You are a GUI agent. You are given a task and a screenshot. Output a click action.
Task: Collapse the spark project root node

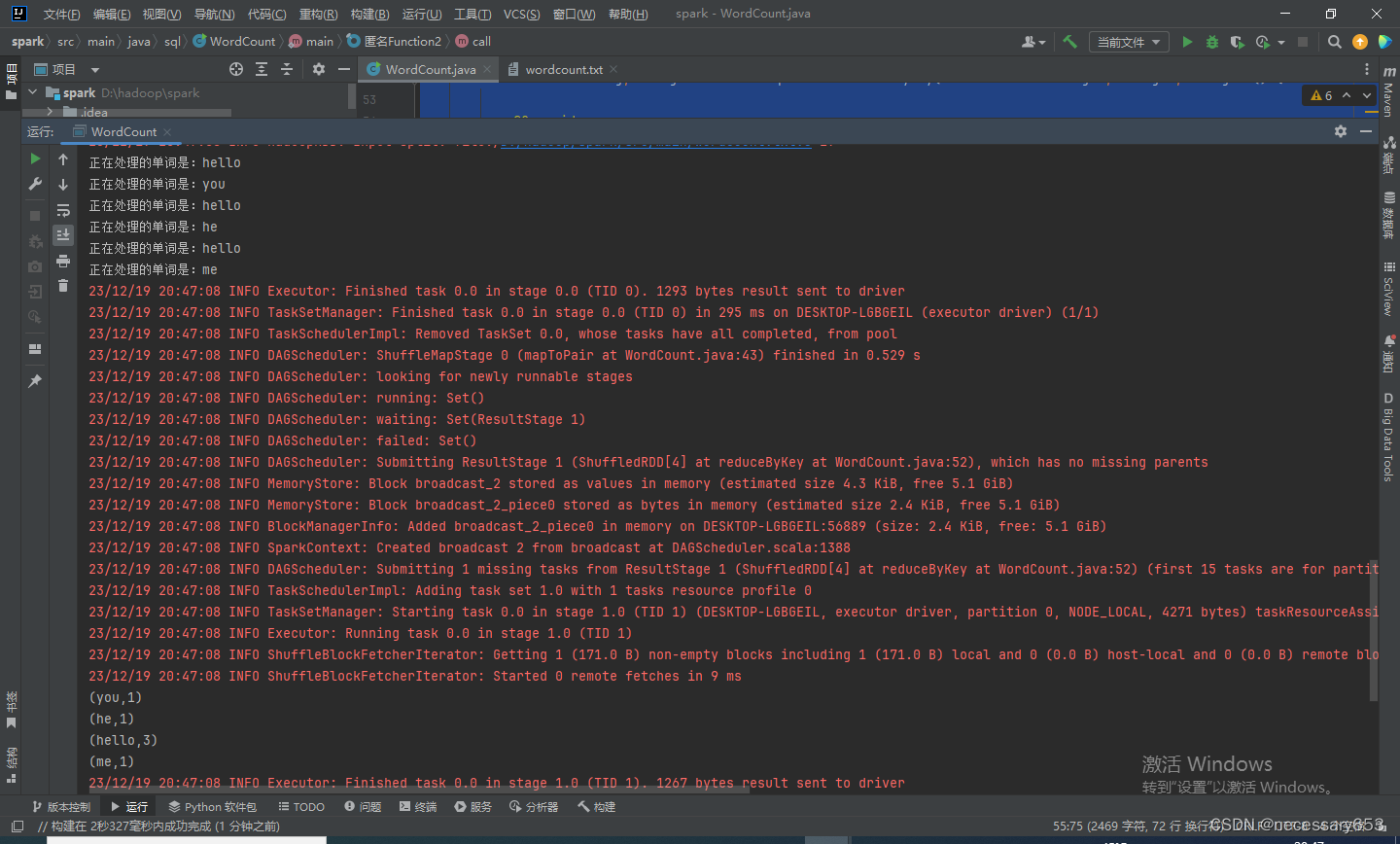point(33,92)
